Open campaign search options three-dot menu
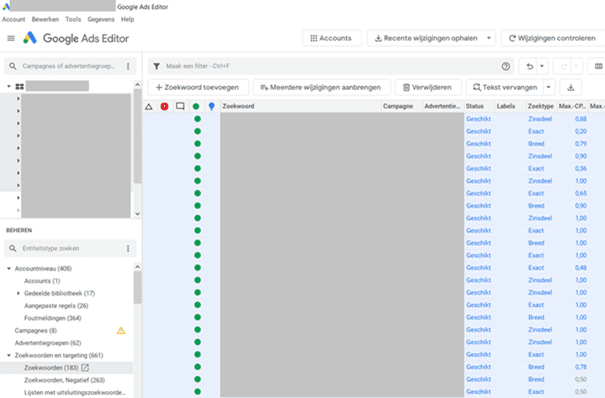 point(128,66)
